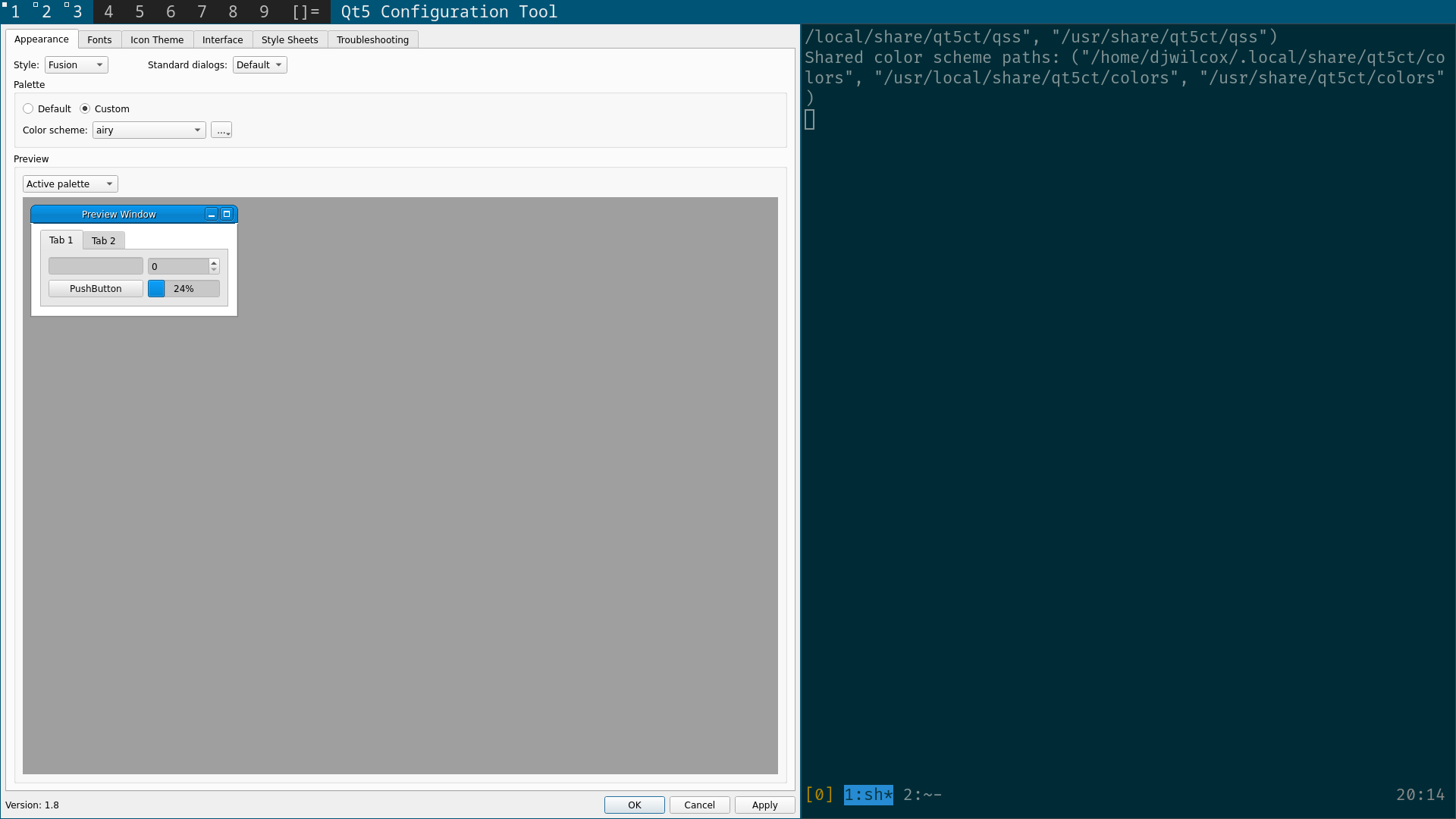Open the Standard dialogs dropdown
The width and height of the screenshot is (1456, 819).
pos(258,64)
